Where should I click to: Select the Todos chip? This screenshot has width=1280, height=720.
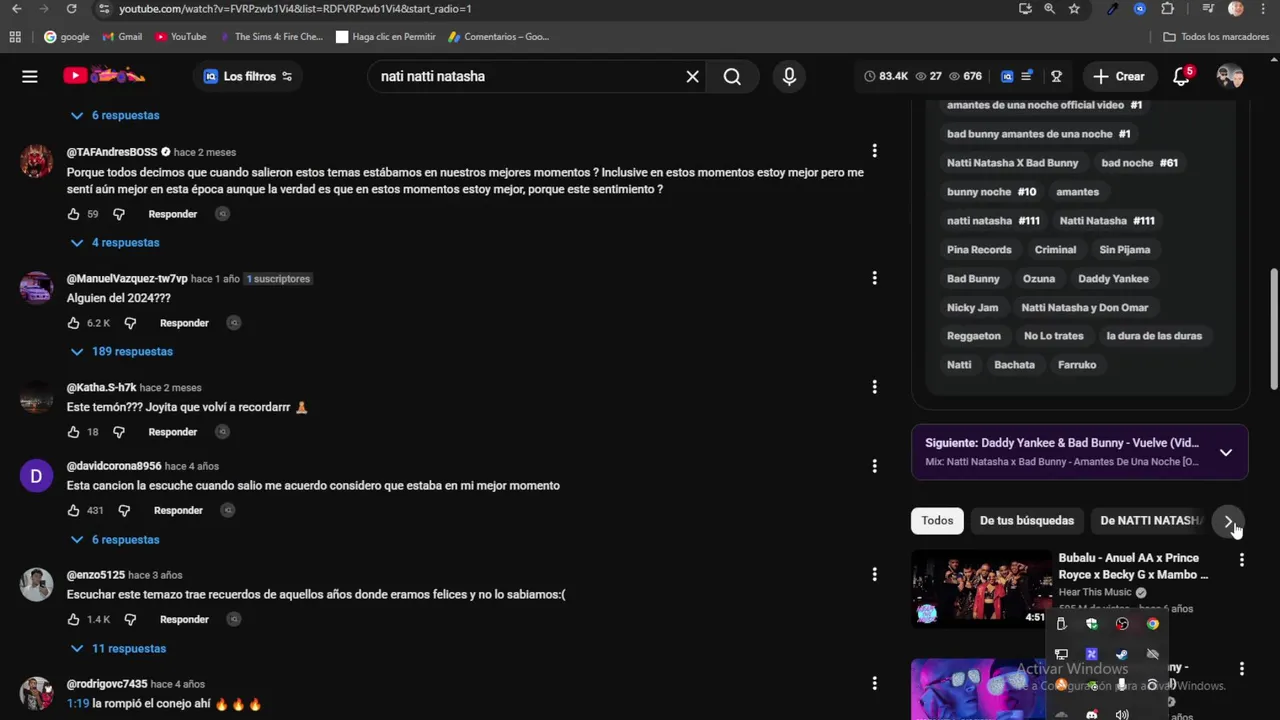937,520
